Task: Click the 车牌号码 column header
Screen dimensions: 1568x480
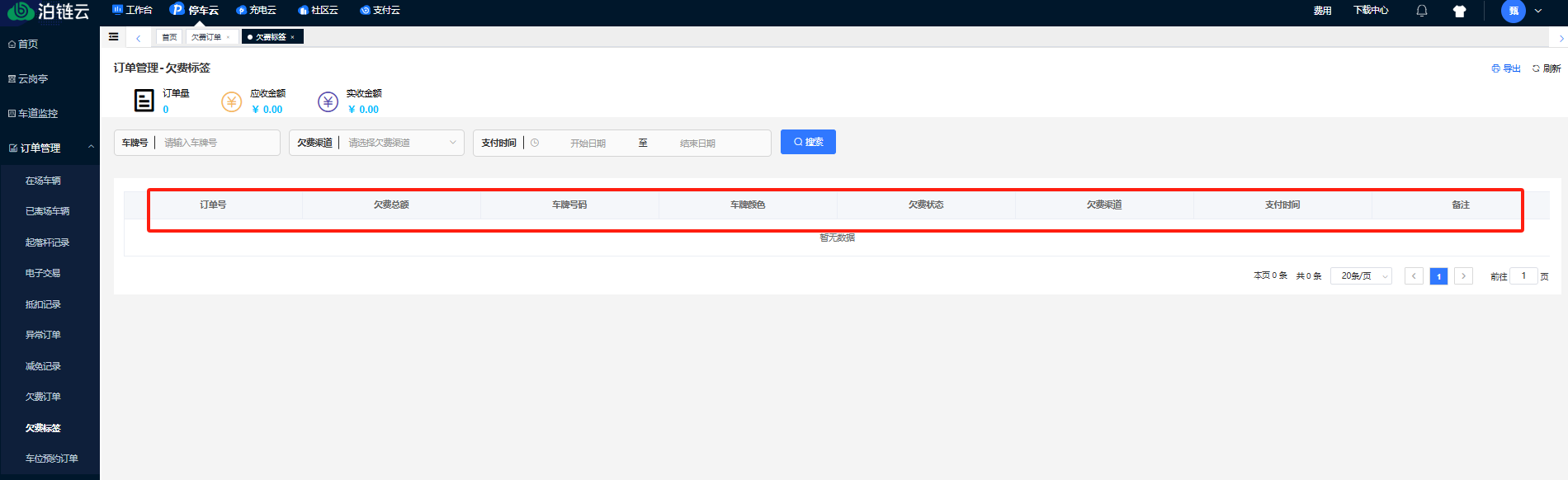Action: 569,205
